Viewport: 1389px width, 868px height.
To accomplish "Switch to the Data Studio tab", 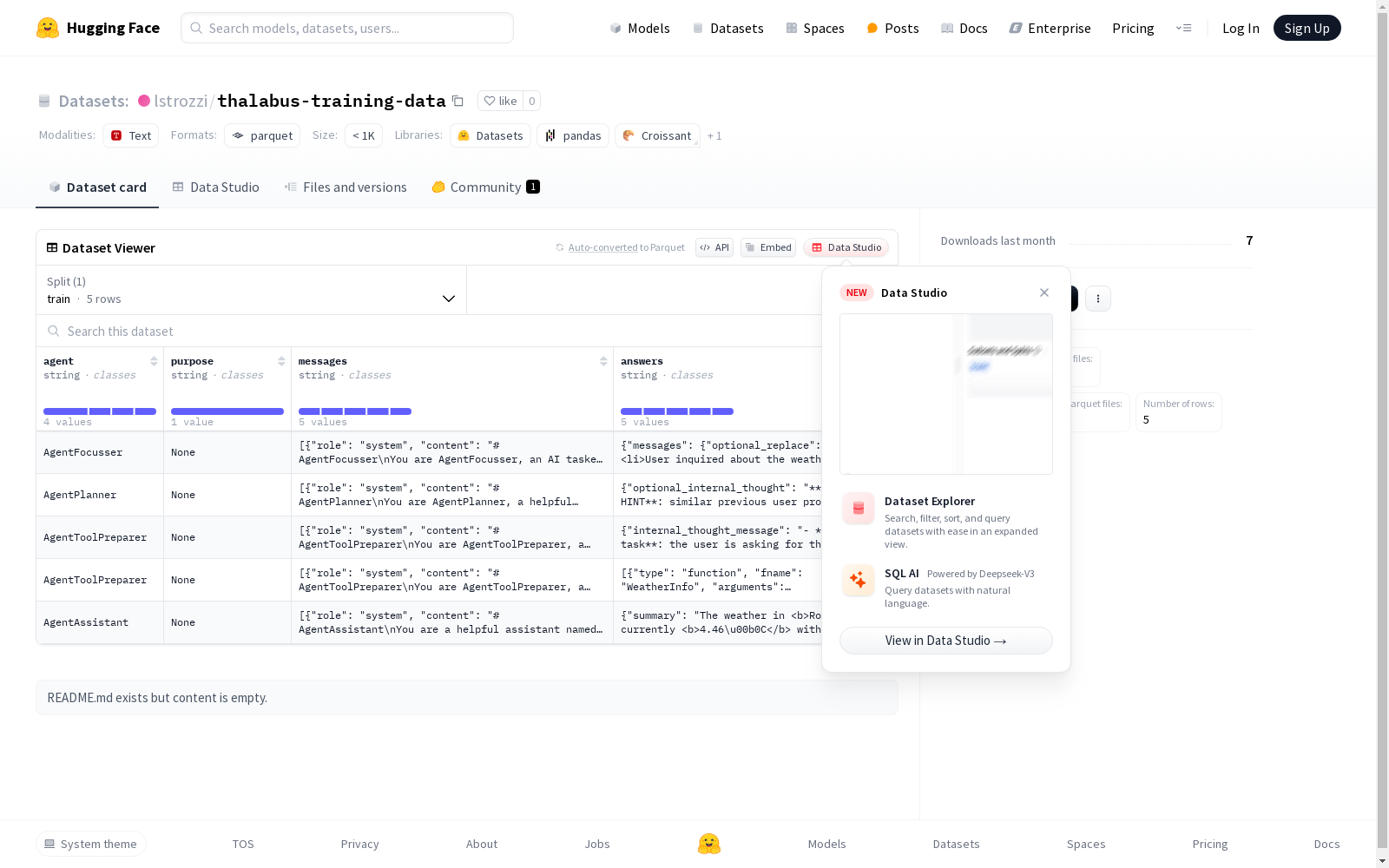I will pos(216,187).
